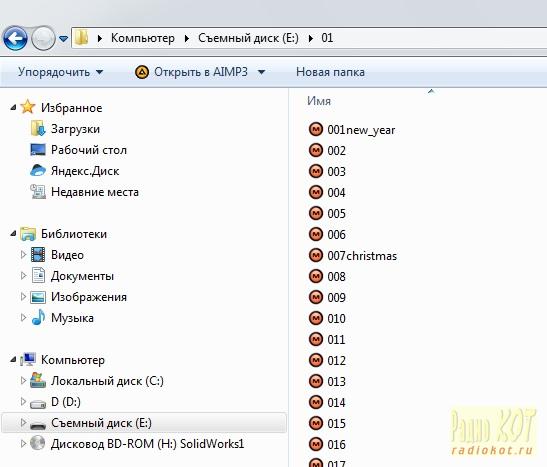Click the Новая папка button

click(x=330, y=72)
